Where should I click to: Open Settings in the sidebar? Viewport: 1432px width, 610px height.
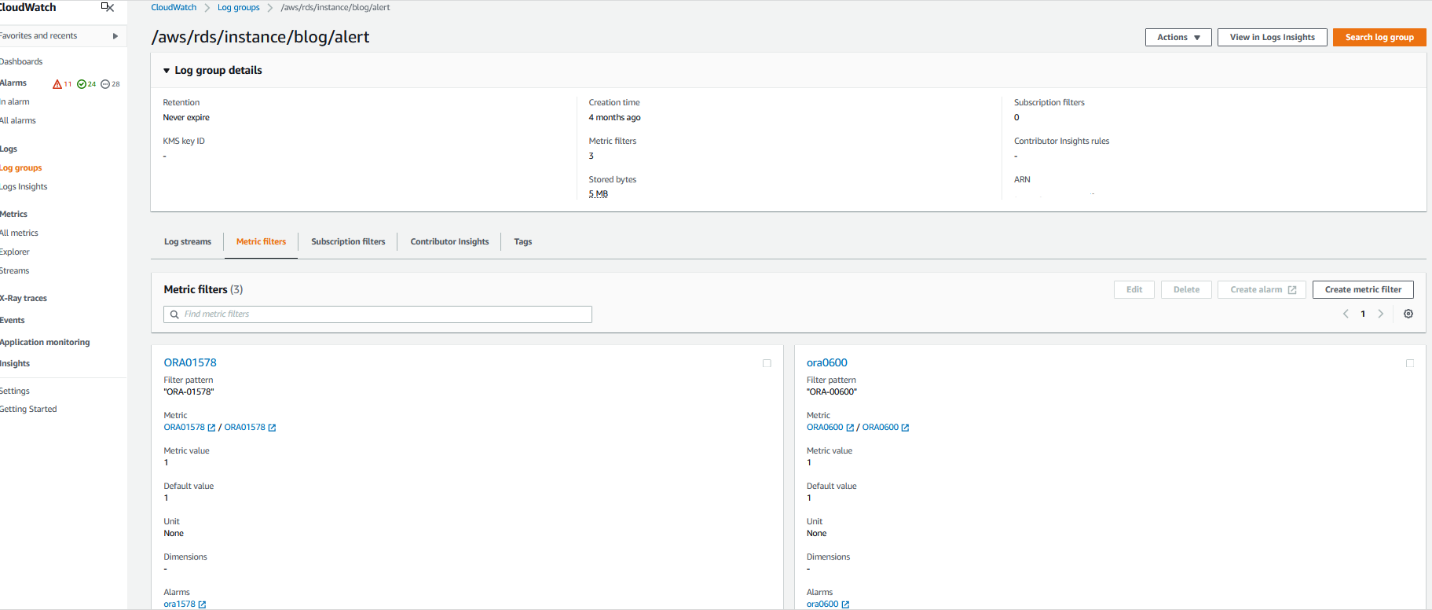(15, 391)
